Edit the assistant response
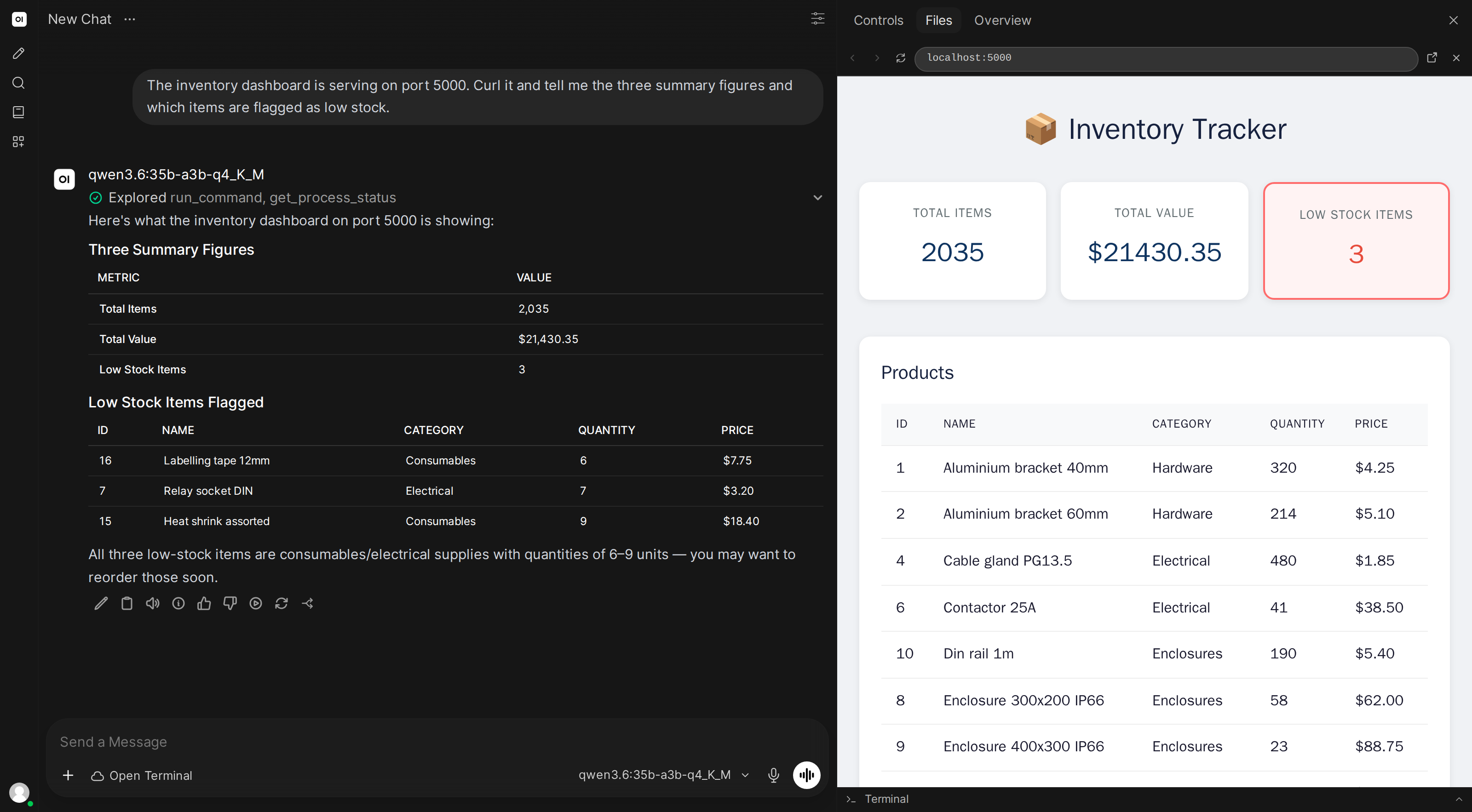1472x812 pixels. point(101,603)
